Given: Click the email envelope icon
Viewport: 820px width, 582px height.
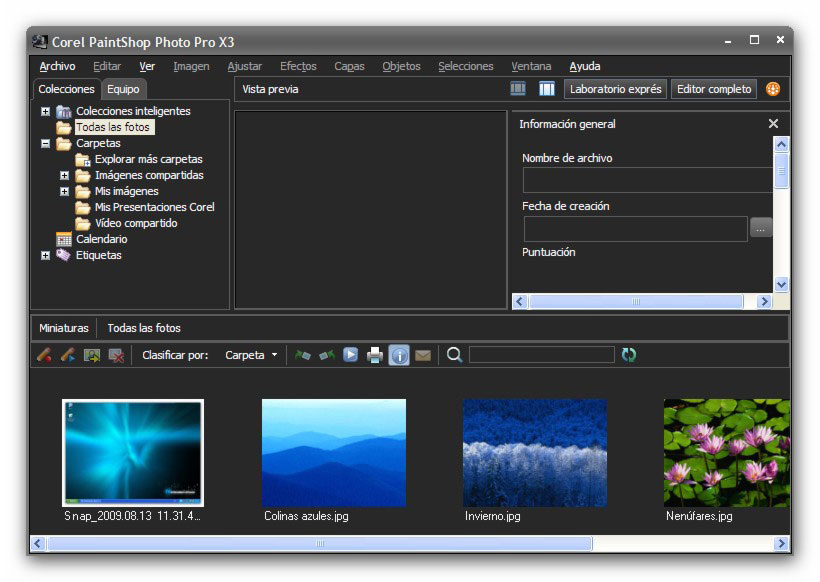Looking at the screenshot, I should click(x=423, y=356).
